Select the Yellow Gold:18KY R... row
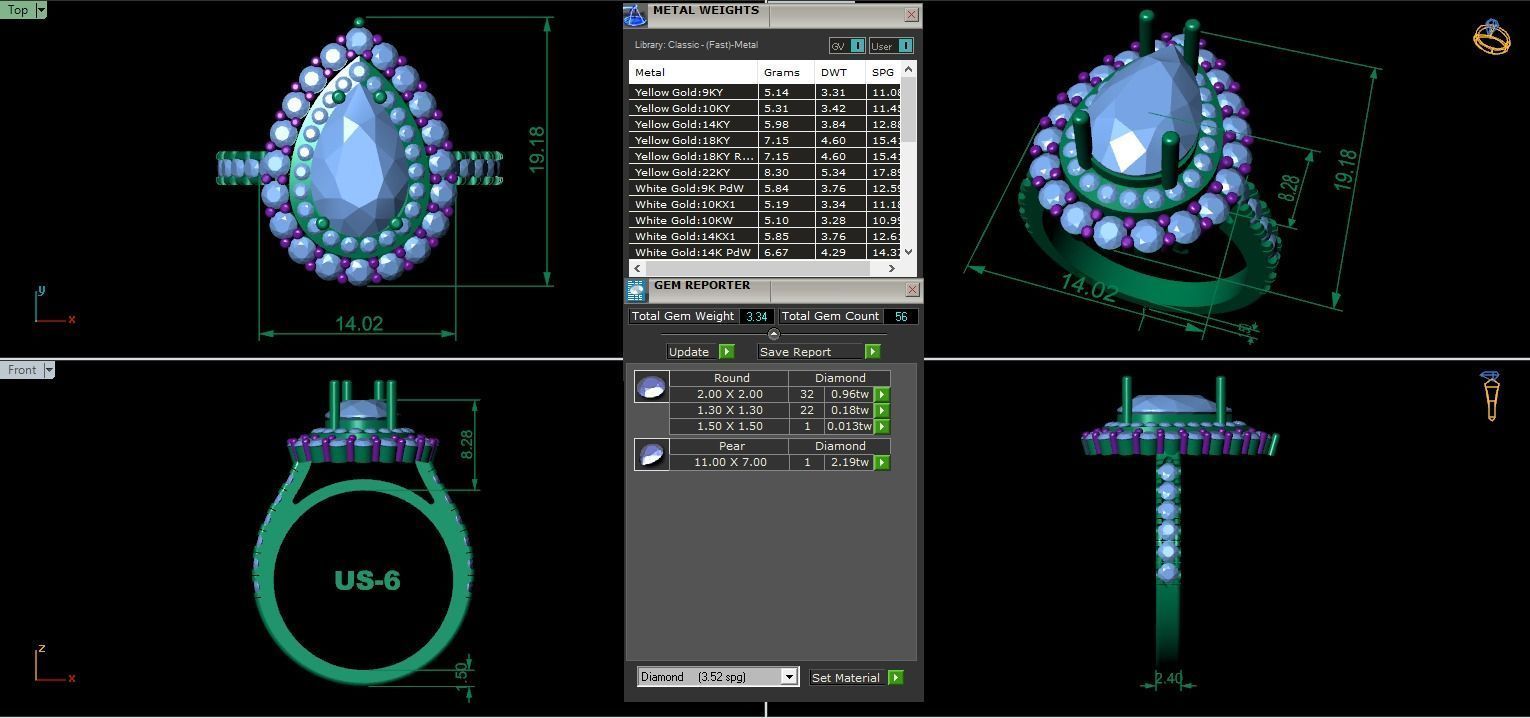This screenshot has height=718, width=1530. pyautogui.click(x=765, y=156)
